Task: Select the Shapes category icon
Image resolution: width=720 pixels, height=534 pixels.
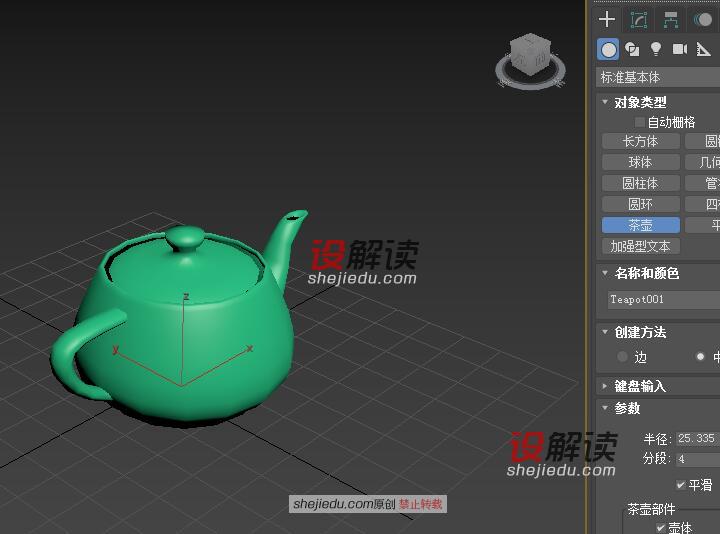Action: click(x=632, y=49)
